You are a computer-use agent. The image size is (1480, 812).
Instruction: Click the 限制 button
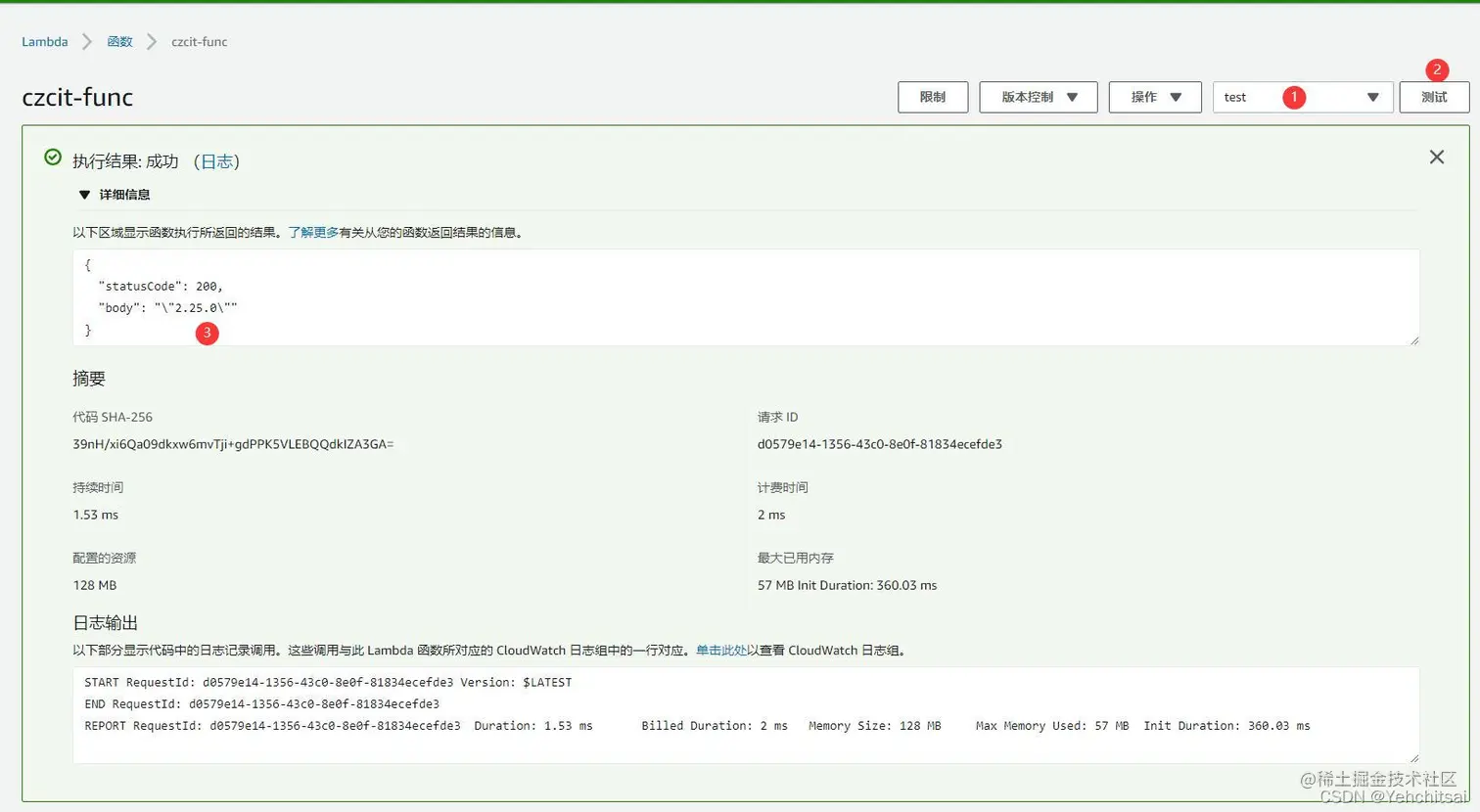[933, 97]
